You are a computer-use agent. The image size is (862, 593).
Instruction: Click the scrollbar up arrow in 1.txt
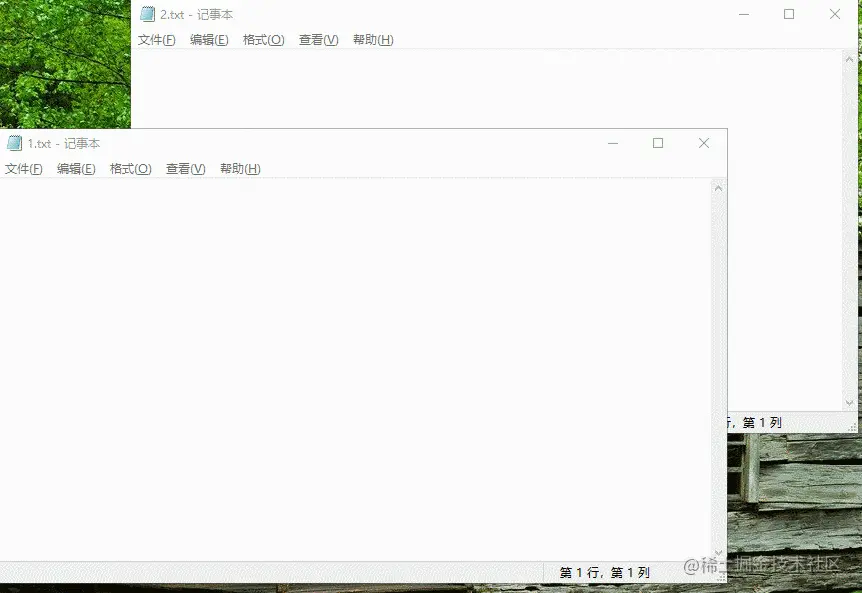pos(719,186)
